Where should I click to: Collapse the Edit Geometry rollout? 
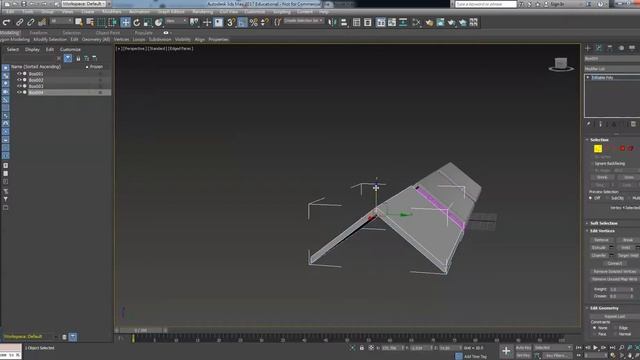604,308
